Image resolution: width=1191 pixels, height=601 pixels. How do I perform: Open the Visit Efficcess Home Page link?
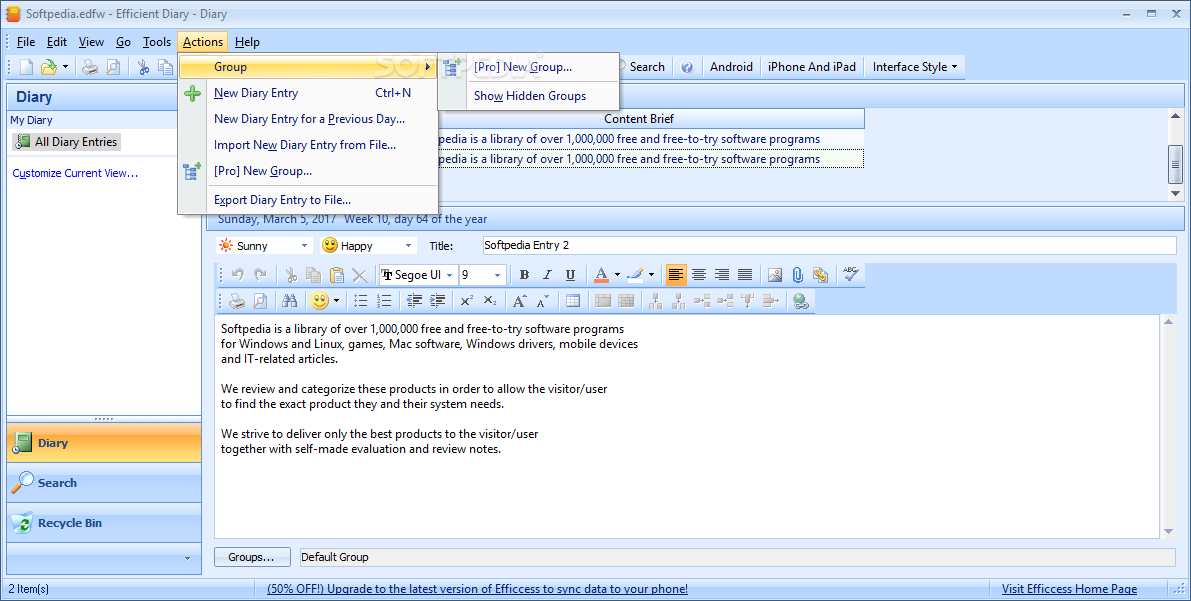pos(1069,589)
